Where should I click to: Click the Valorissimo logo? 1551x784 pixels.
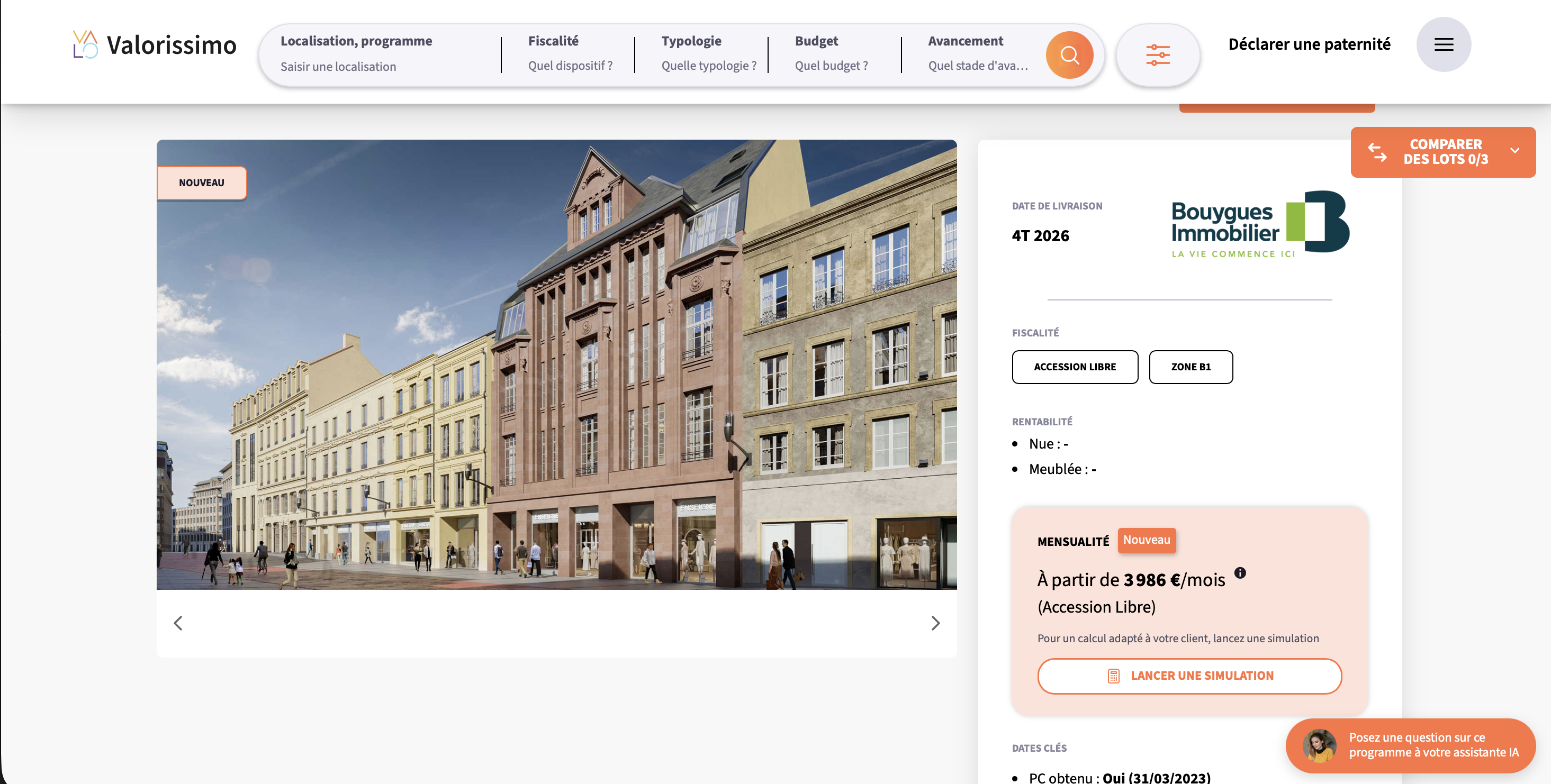tap(155, 45)
